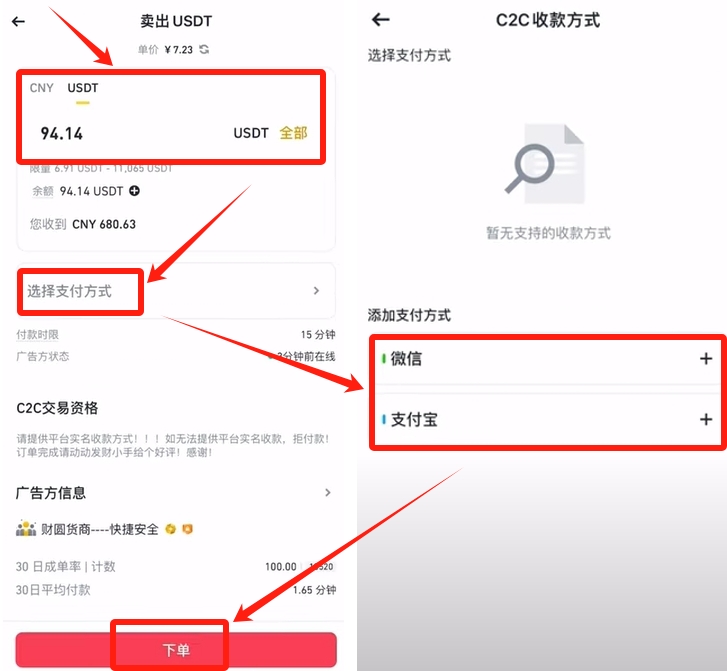This screenshot has height=671, width=727.
Task: Tap the merchant avatar icon beside 财圆货商
Action: click(26, 529)
